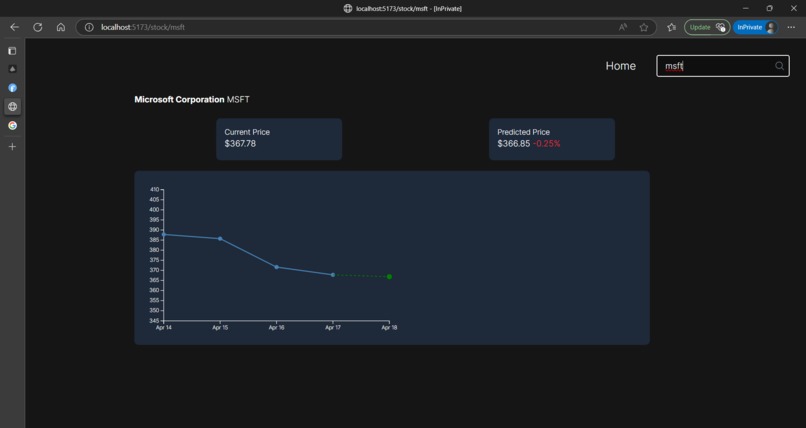View site information icon in address bar
This screenshot has width=806, height=428.
pyautogui.click(x=89, y=27)
